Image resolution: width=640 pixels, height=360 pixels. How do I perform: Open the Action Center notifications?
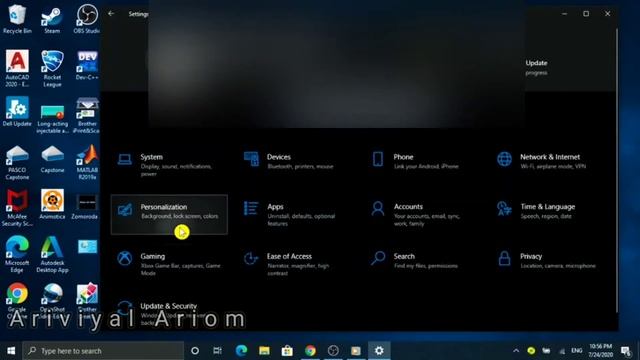tap(626, 351)
